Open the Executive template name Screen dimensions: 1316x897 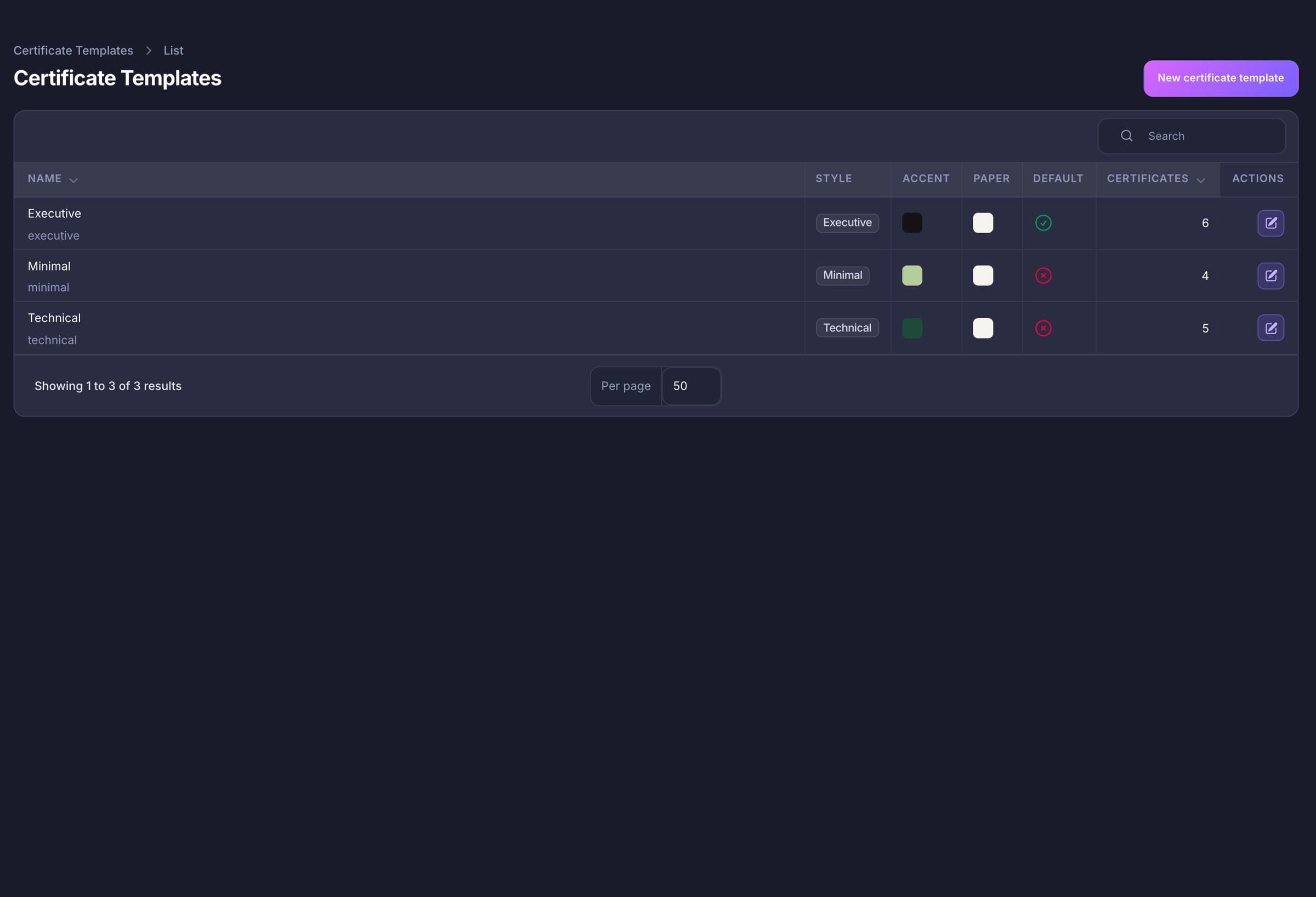(x=54, y=213)
